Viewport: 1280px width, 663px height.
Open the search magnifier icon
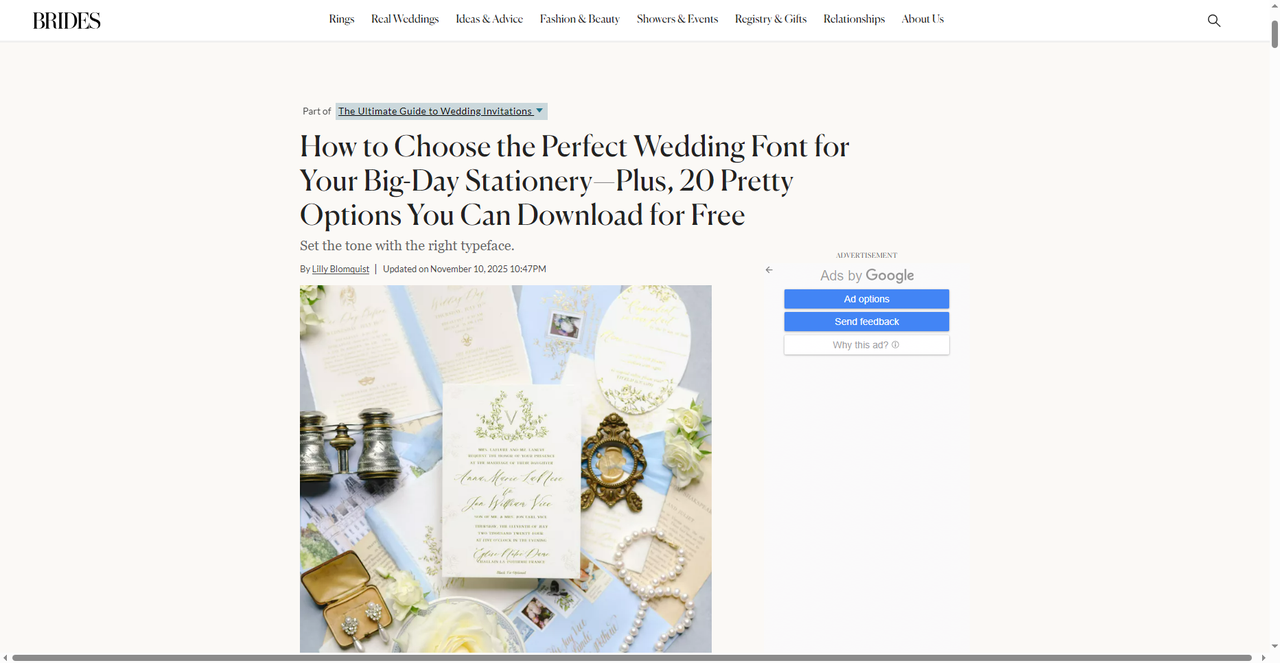click(x=1214, y=20)
